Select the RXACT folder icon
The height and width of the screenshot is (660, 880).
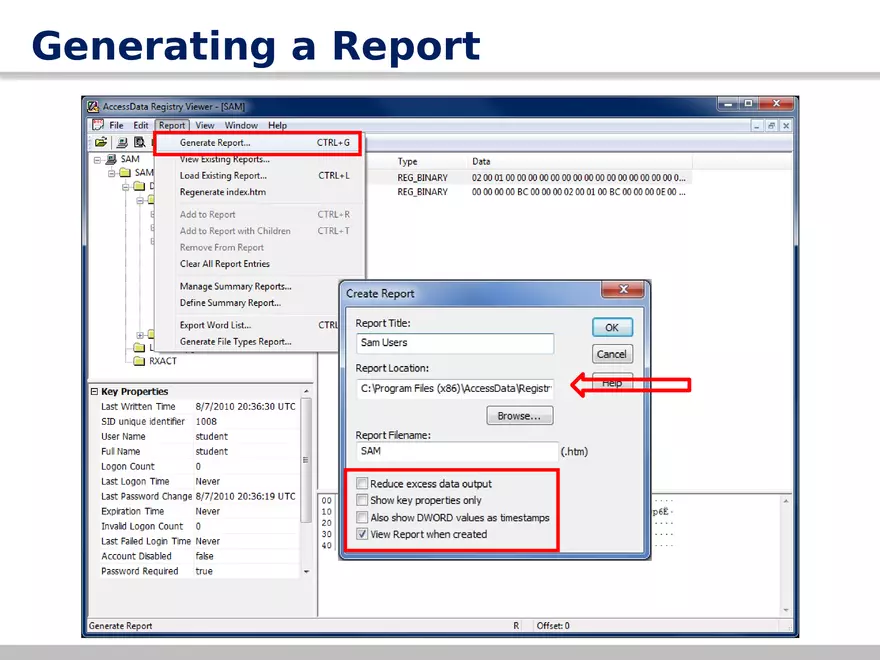(139, 360)
